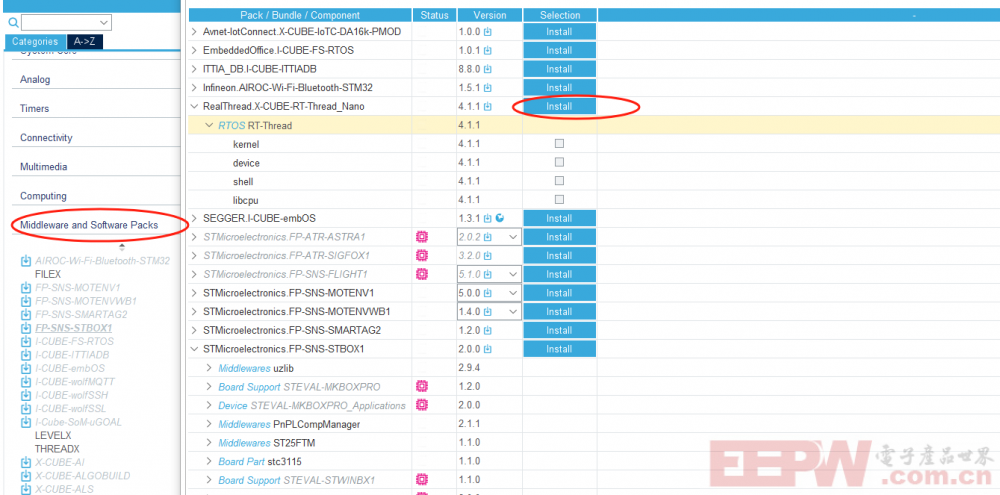Switch to the A->Z tab
Screen dimensions: 1000x495
pos(85,41)
